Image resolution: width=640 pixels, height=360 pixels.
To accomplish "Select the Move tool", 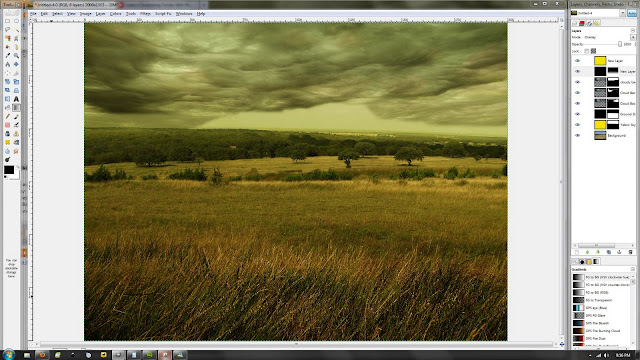I will tap(16, 64).
